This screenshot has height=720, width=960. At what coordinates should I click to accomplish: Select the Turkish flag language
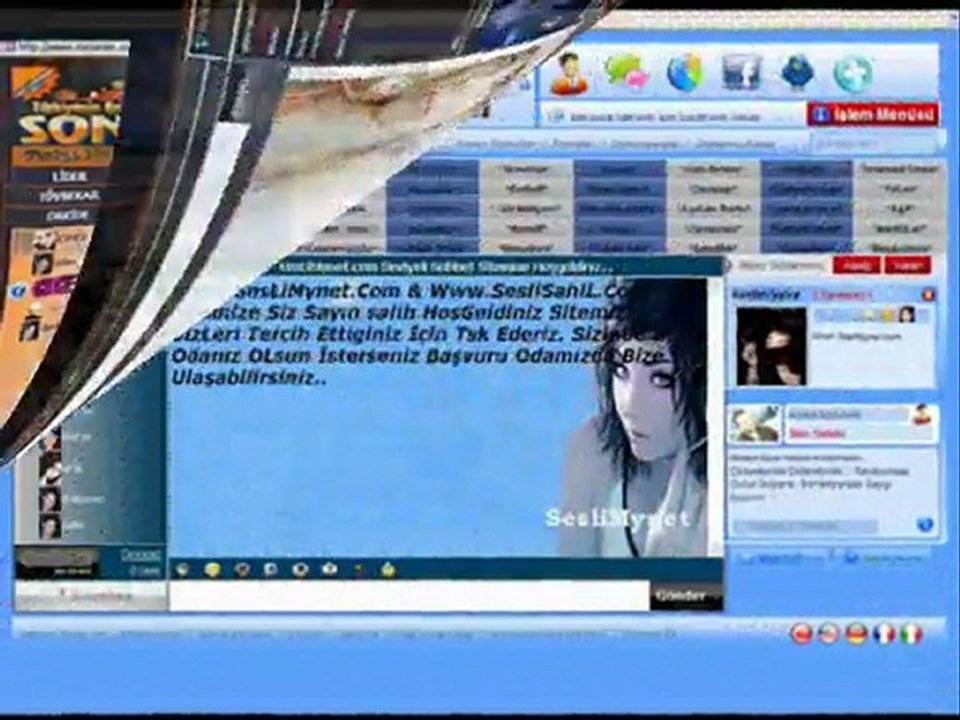801,633
